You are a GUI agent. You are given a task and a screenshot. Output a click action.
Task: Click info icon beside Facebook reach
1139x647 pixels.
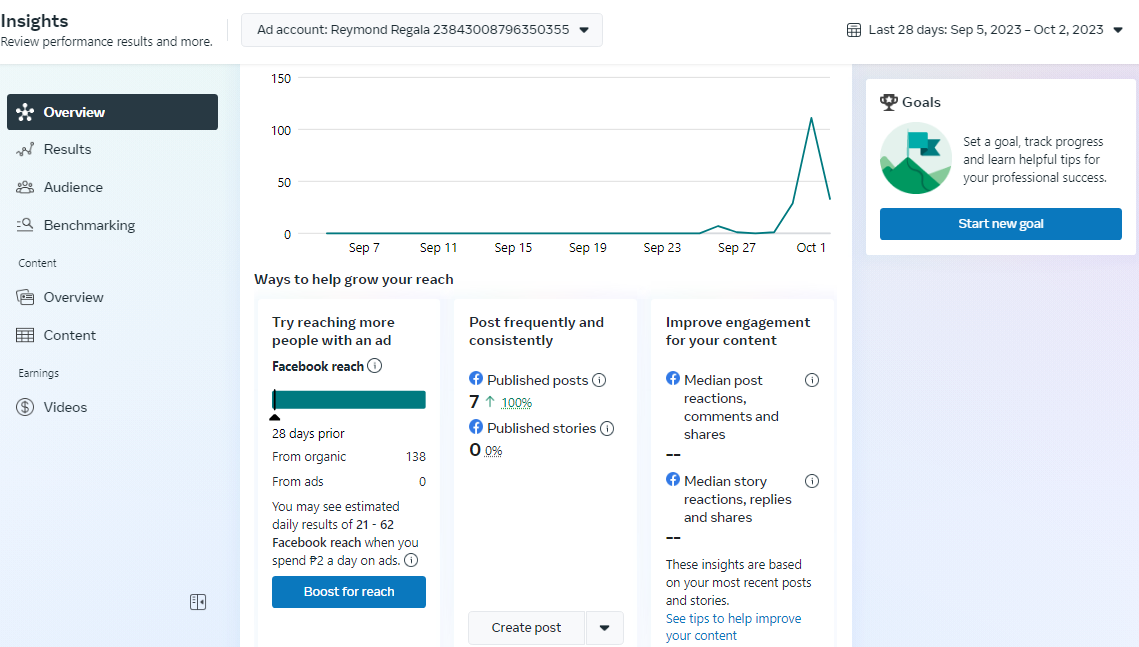tap(375, 366)
